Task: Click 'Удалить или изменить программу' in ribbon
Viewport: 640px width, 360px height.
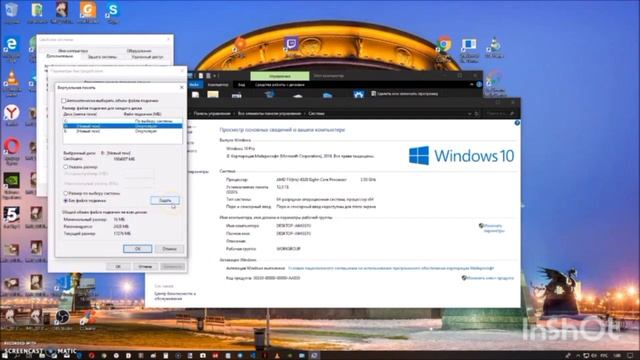Action: coord(404,93)
